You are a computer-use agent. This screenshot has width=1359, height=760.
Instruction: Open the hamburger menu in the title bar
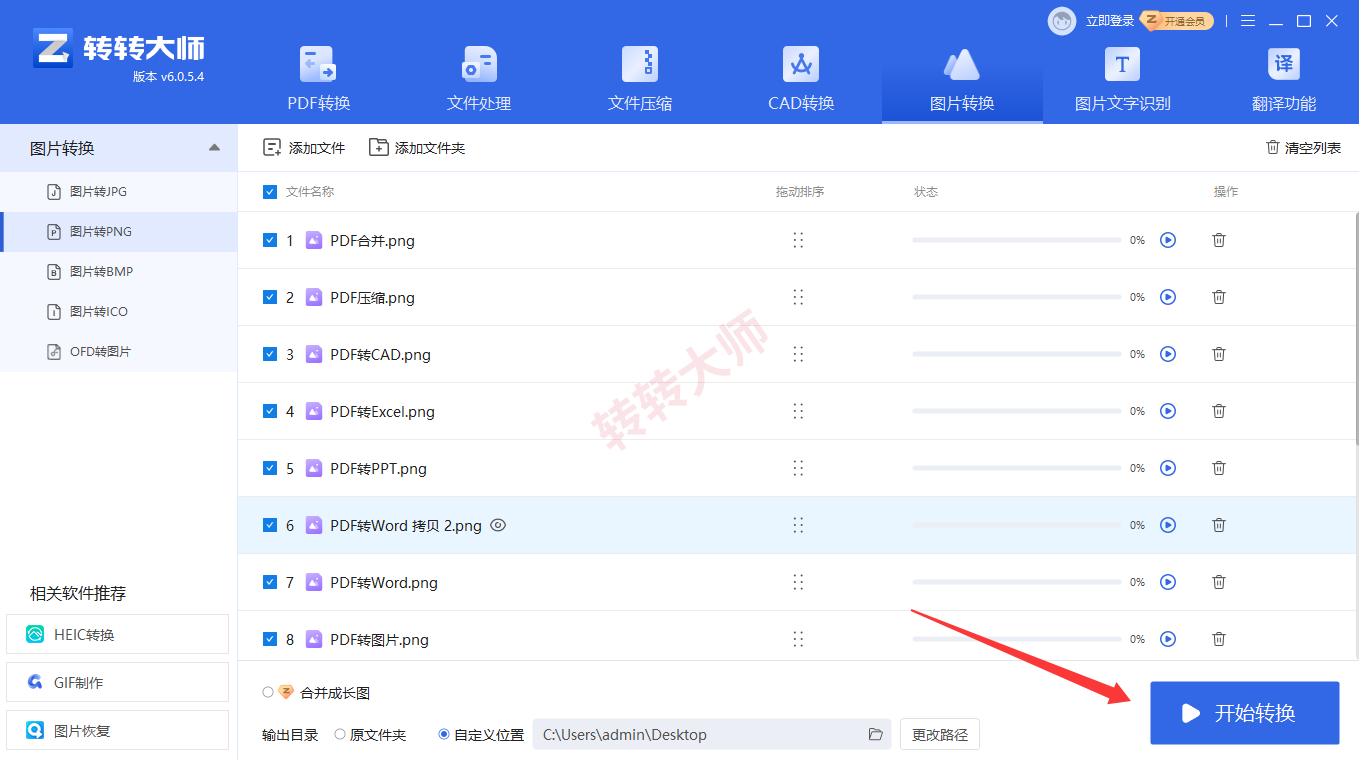point(1248,21)
